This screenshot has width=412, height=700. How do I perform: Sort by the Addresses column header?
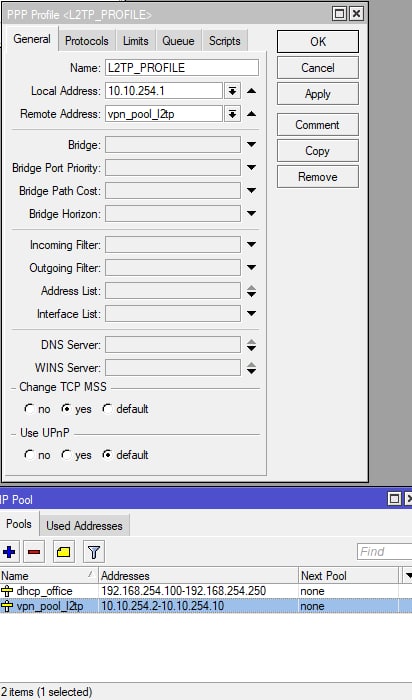(198, 576)
